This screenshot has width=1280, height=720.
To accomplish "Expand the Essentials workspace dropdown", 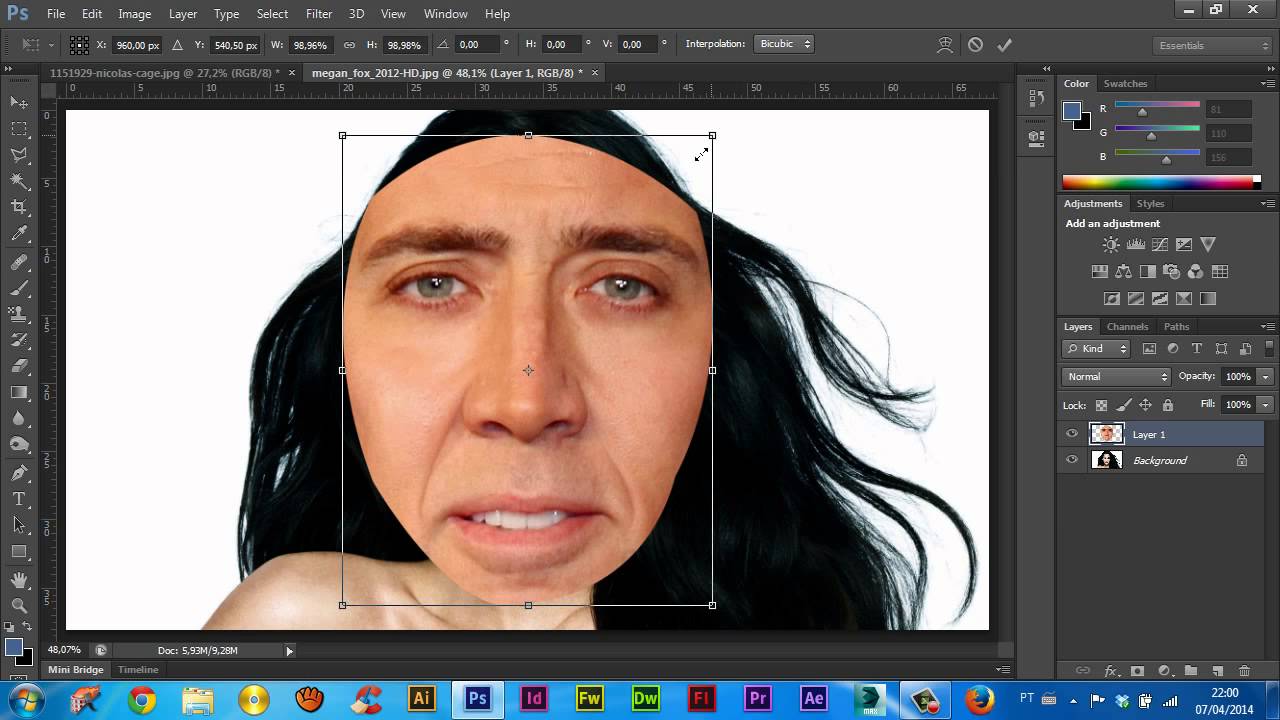I will tap(1211, 46).
